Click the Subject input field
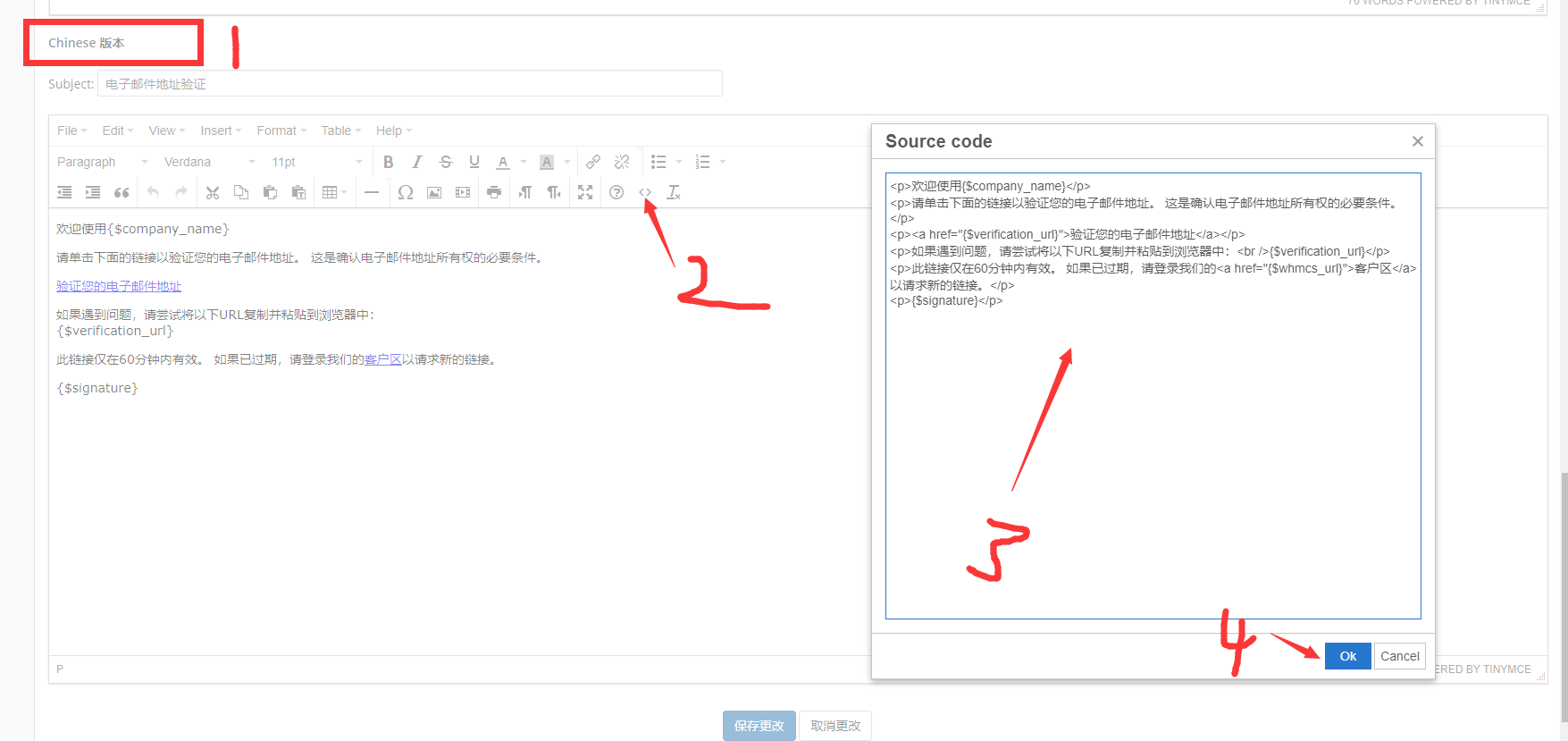 pyautogui.click(x=409, y=84)
